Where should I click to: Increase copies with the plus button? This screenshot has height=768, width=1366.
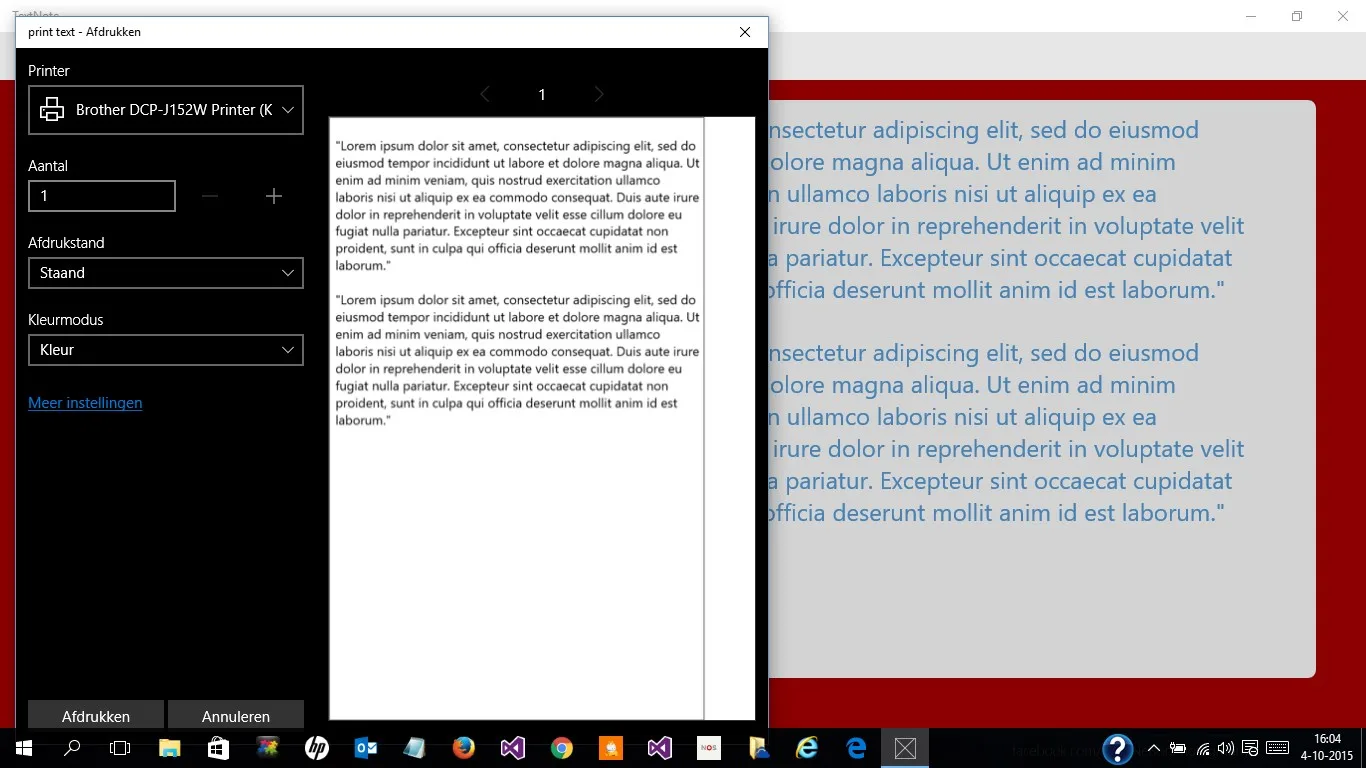tap(274, 196)
